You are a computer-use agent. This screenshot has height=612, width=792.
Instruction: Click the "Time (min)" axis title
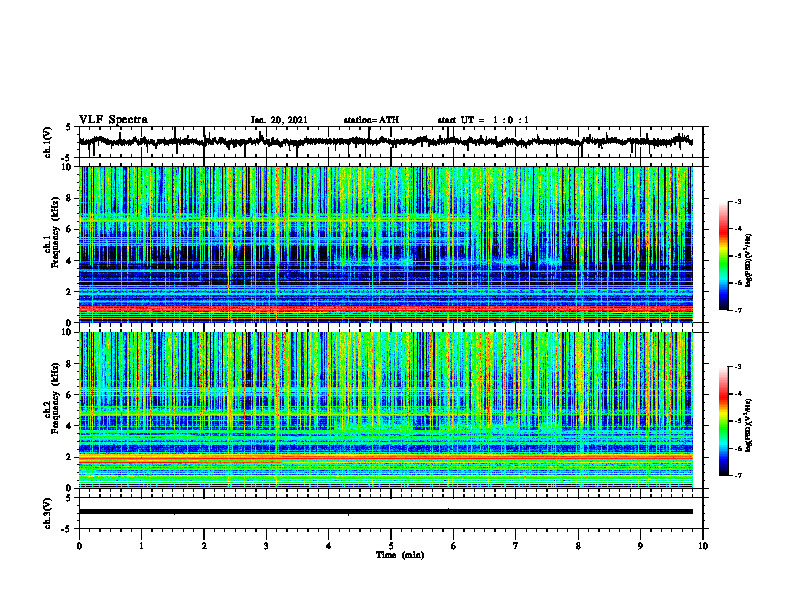(400, 555)
